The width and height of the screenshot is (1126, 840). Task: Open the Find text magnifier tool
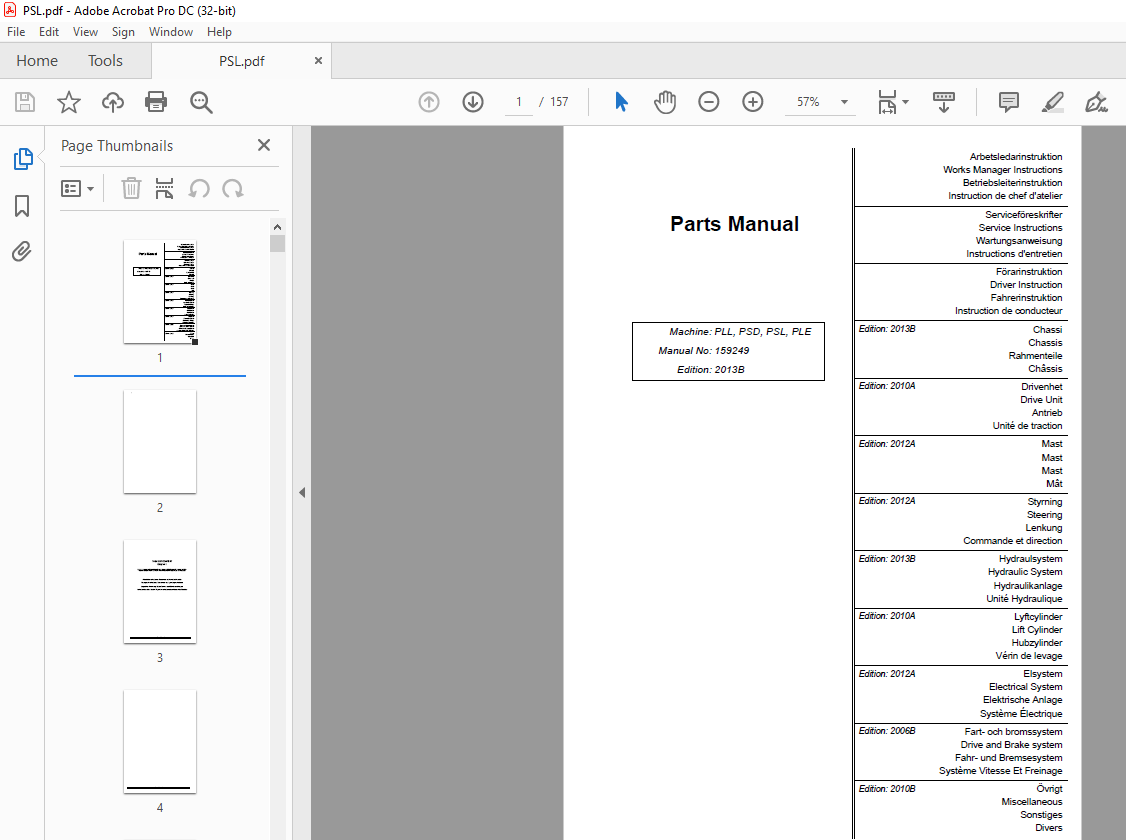pyautogui.click(x=201, y=102)
